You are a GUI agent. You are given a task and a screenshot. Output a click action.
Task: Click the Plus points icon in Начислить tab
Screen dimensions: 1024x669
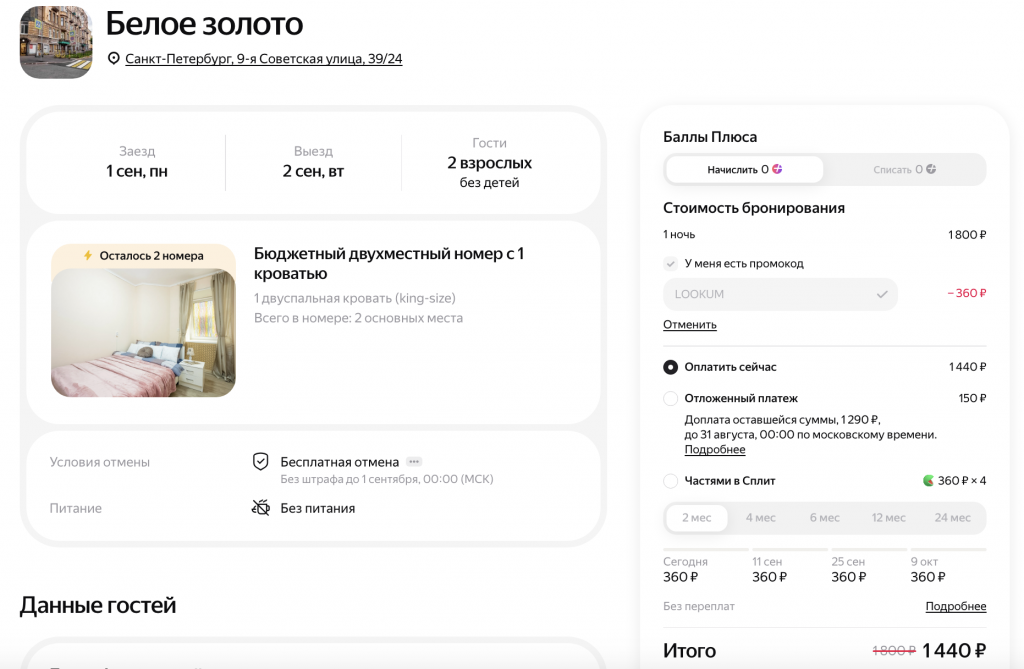(x=777, y=169)
